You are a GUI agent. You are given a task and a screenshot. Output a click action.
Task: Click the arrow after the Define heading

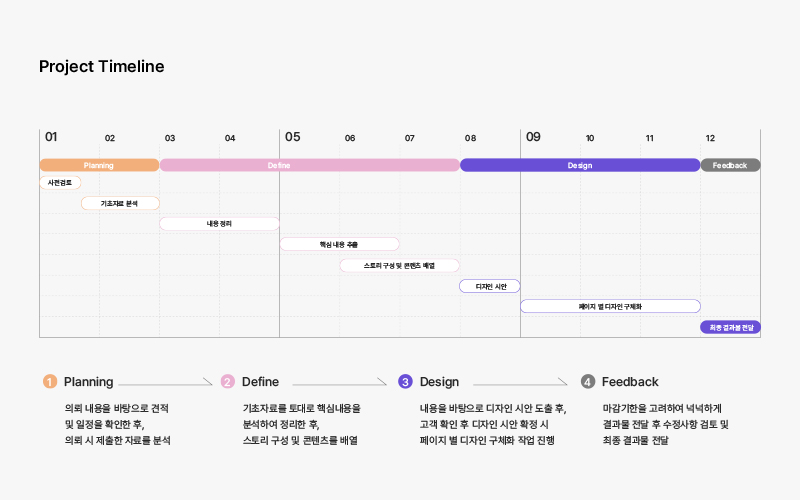[339, 382]
